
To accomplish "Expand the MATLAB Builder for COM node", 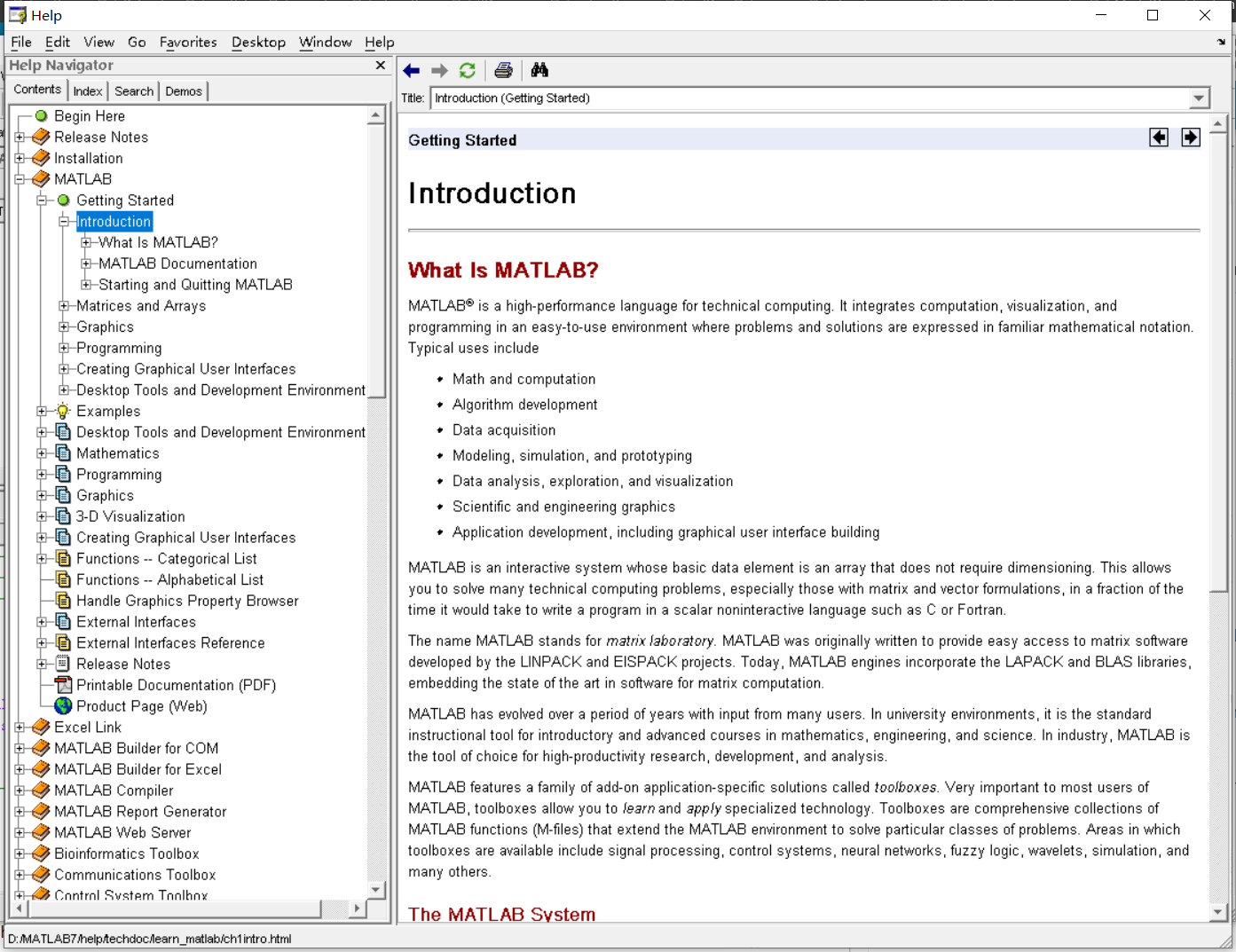I will (20, 749).
